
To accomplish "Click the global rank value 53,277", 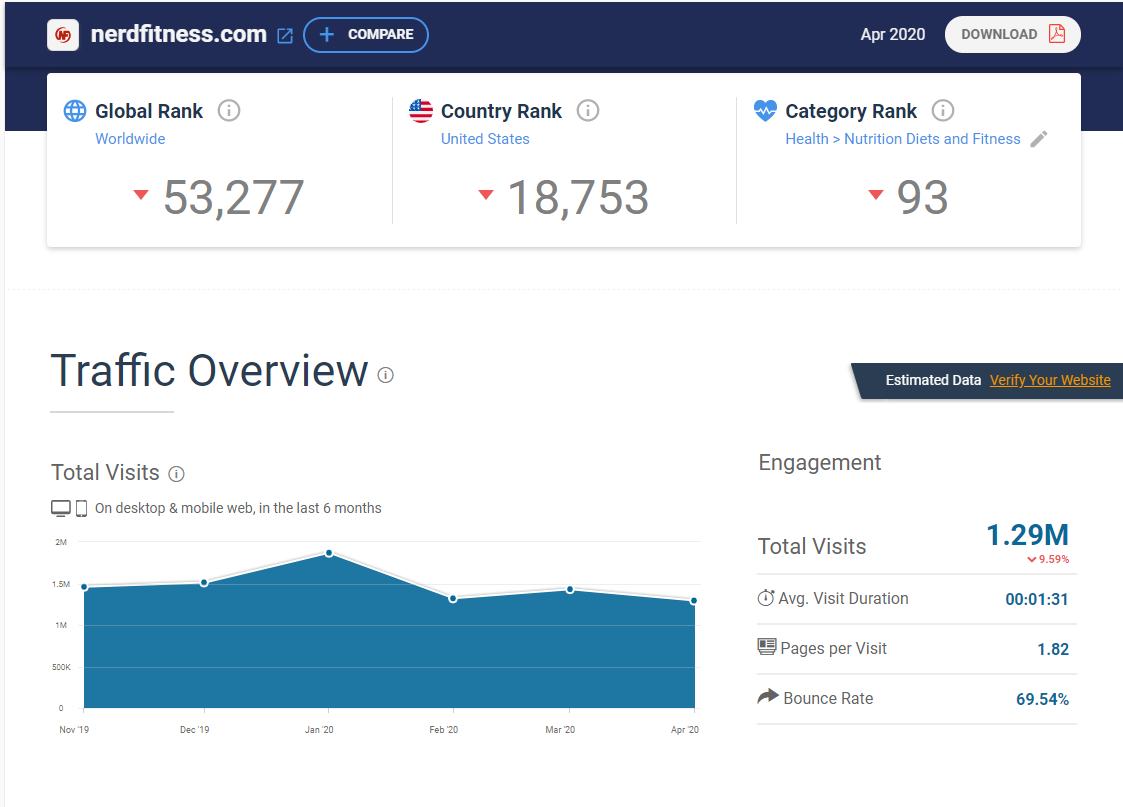I will click(x=233, y=197).
